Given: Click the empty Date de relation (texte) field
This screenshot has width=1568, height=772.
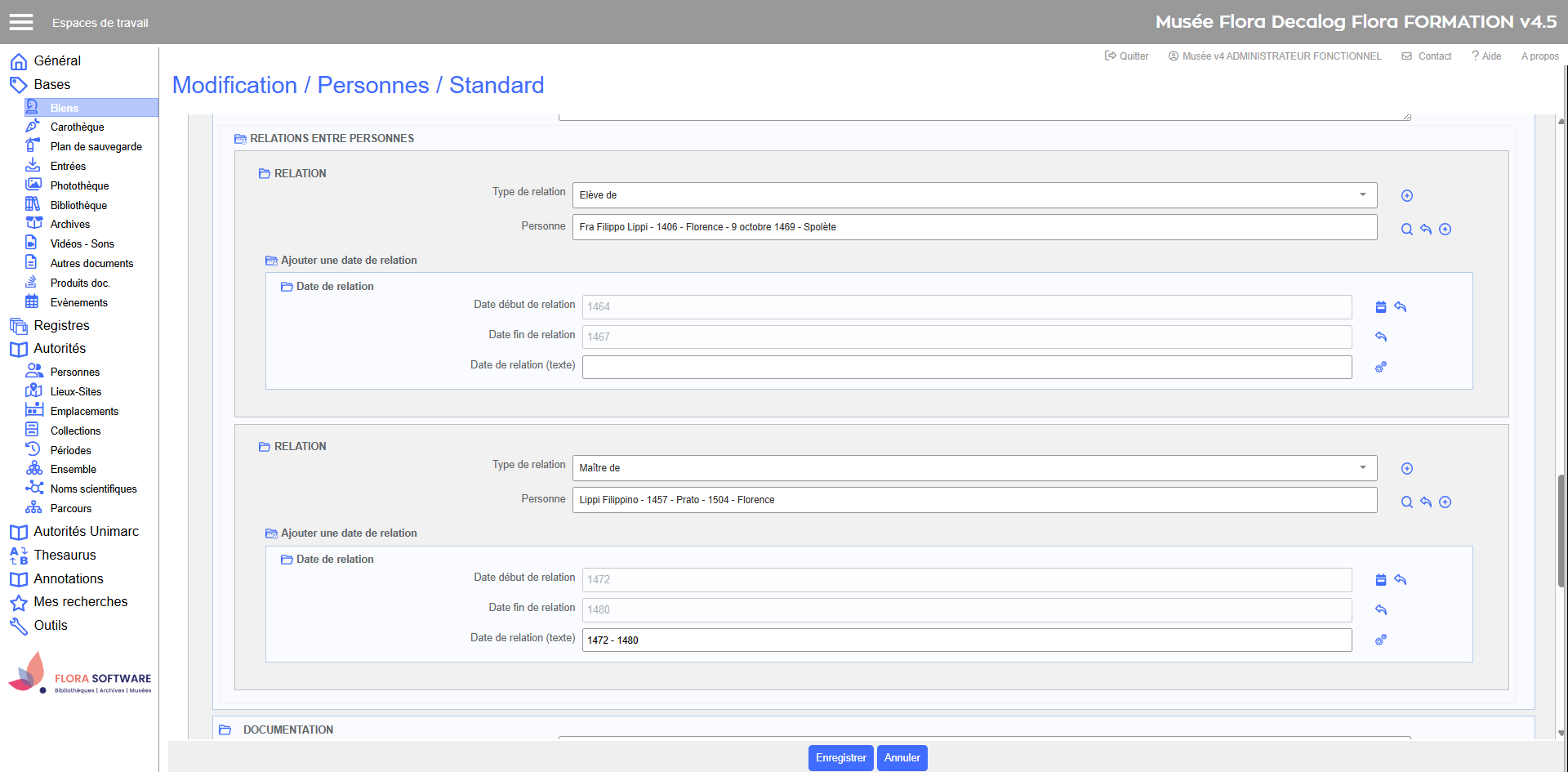Looking at the screenshot, I should point(966,368).
